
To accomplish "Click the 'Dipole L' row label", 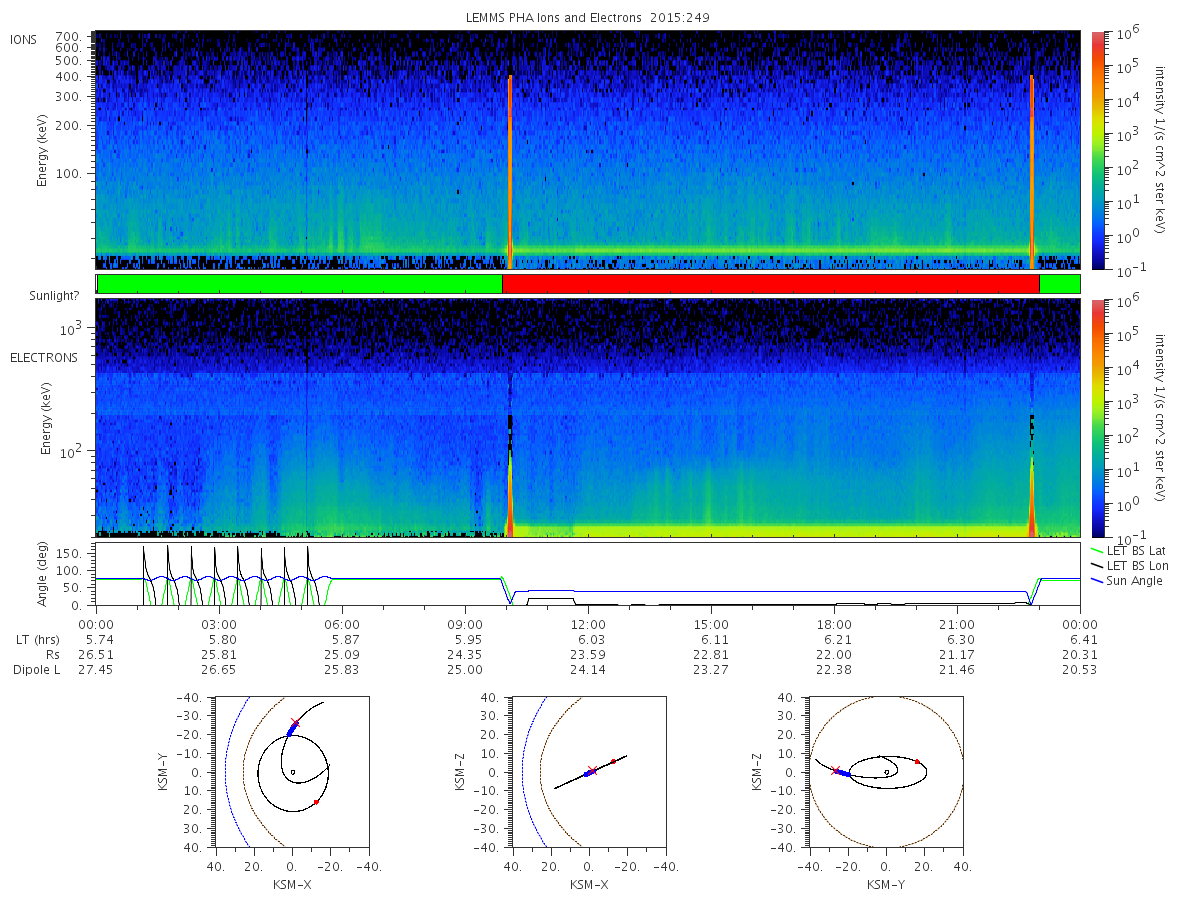I will tap(35, 670).
